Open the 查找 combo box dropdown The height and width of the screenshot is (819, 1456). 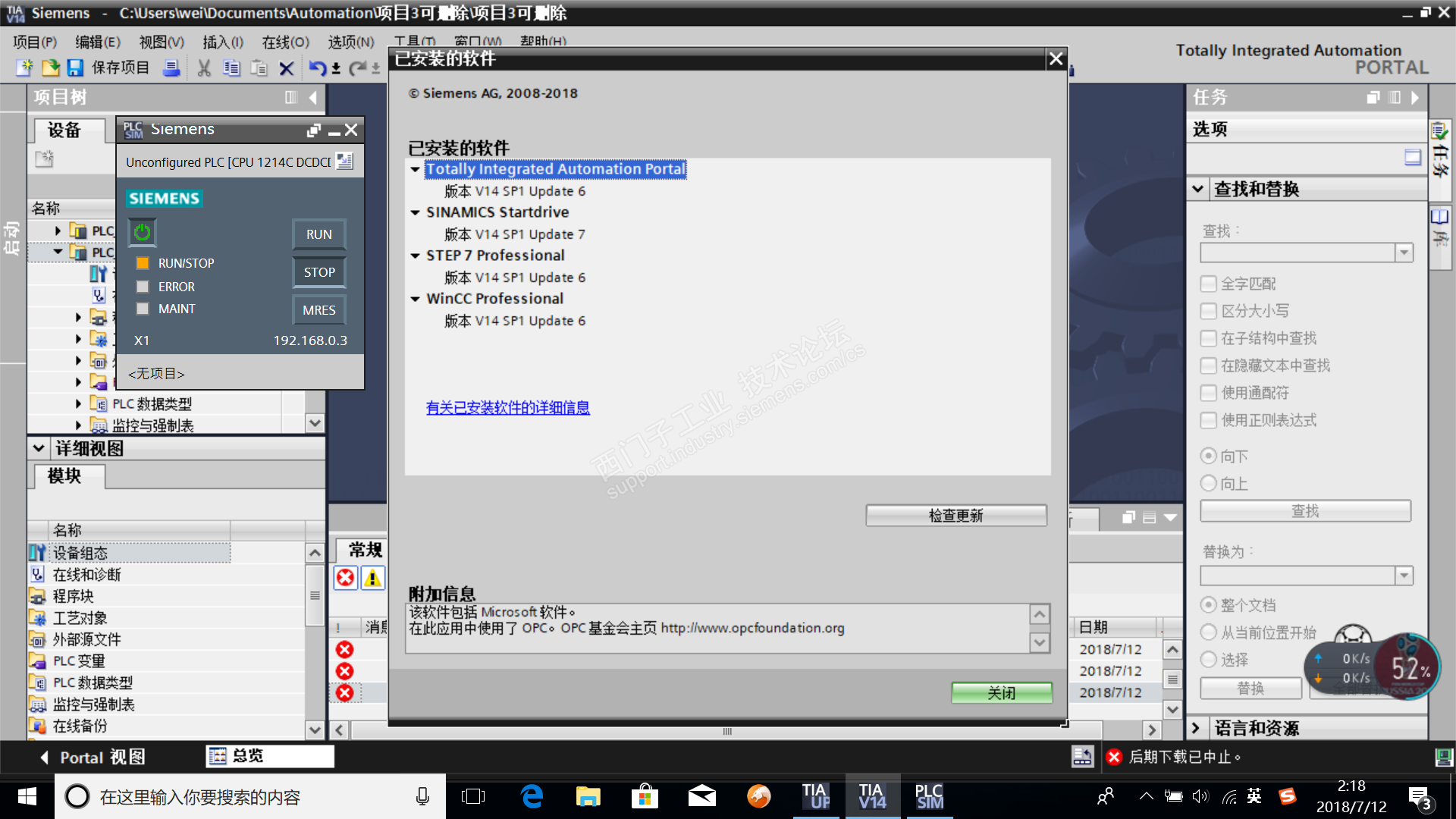point(1404,253)
